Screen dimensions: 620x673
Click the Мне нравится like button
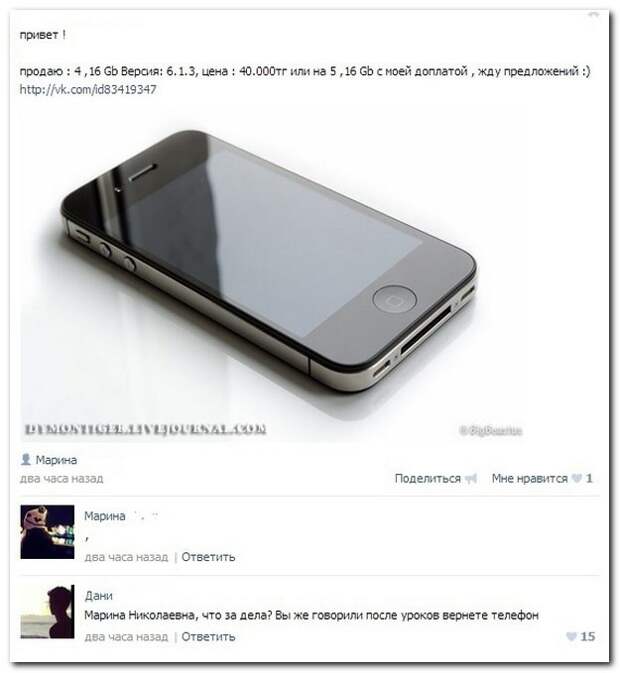[529, 479]
